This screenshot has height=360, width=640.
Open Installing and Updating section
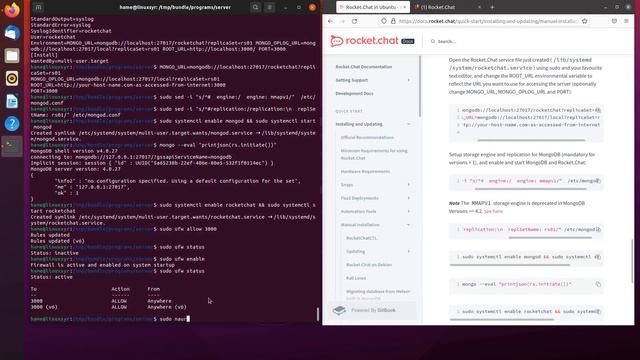(359, 124)
